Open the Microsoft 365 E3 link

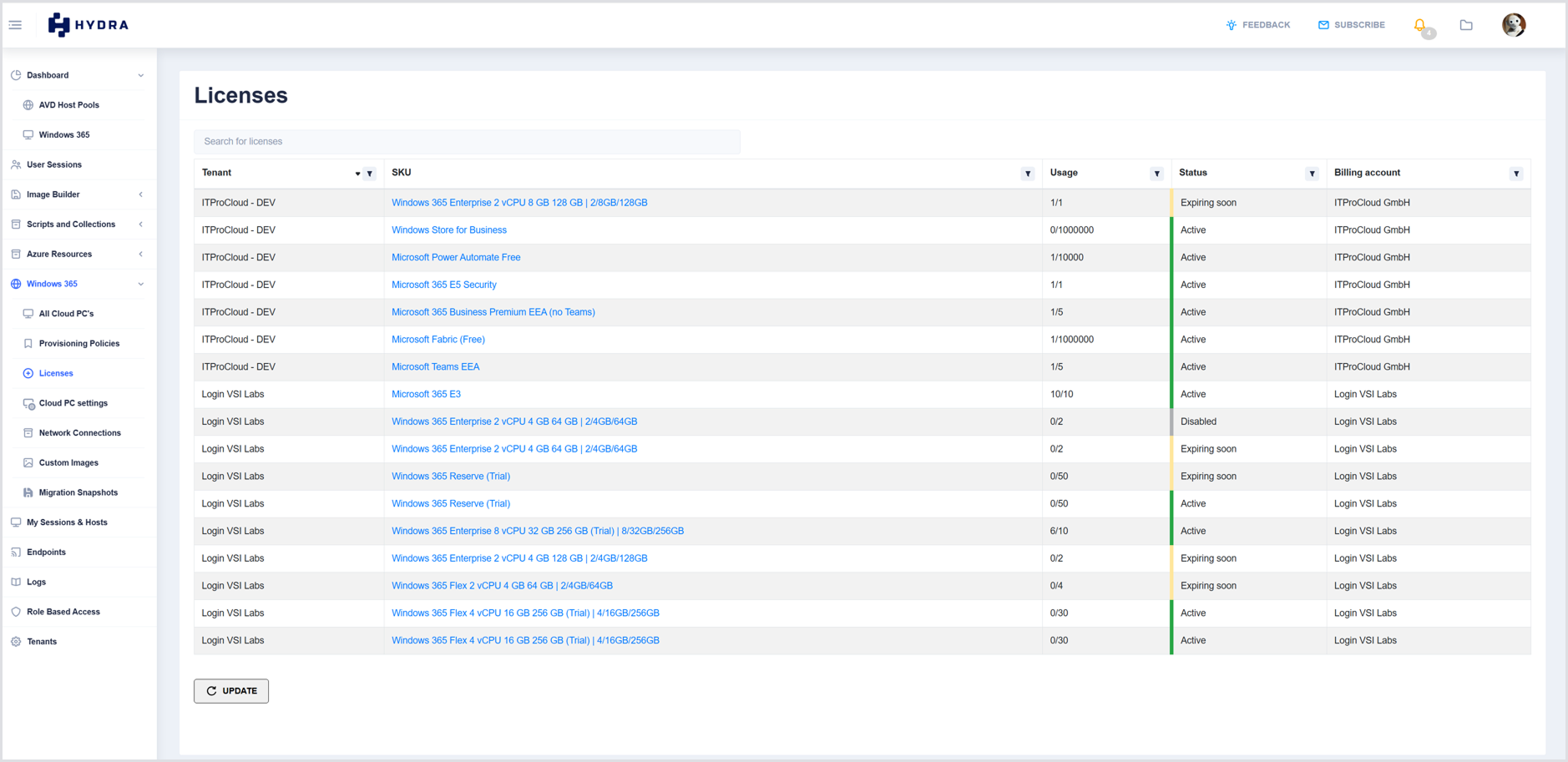[x=426, y=395]
